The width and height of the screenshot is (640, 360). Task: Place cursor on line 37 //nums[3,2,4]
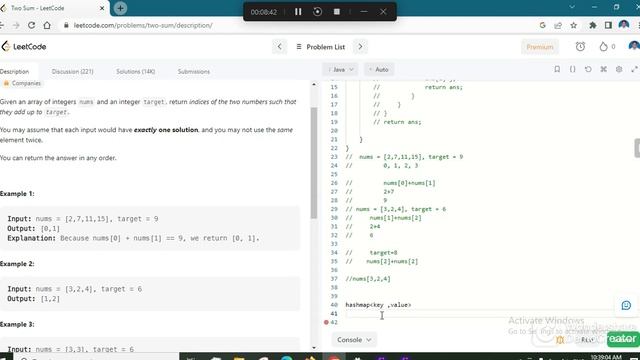coord(368,279)
